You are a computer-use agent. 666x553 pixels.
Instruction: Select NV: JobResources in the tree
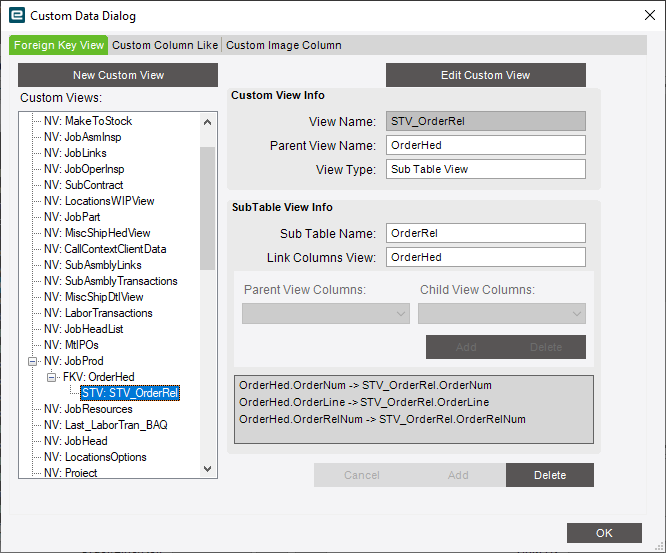tap(88, 409)
